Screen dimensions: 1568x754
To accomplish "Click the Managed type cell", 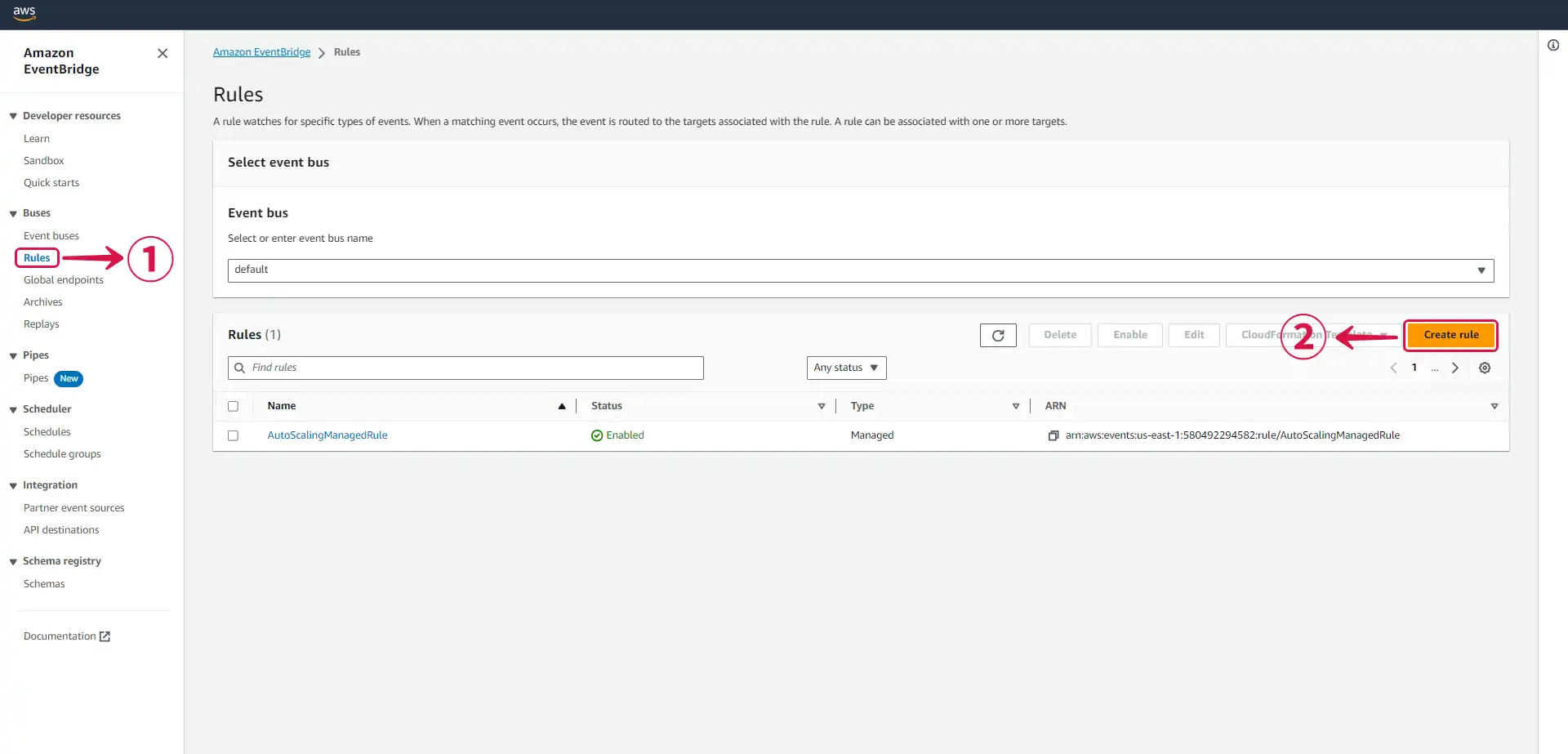I will 872,435.
